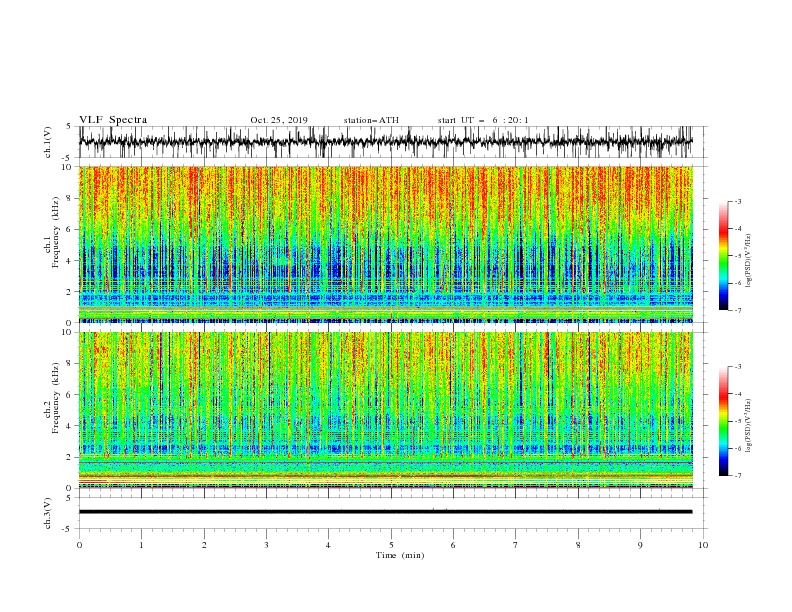Click the "8" kHz tick on ch.2 frequency axis
This screenshot has height=612, width=792.
point(70,364)
